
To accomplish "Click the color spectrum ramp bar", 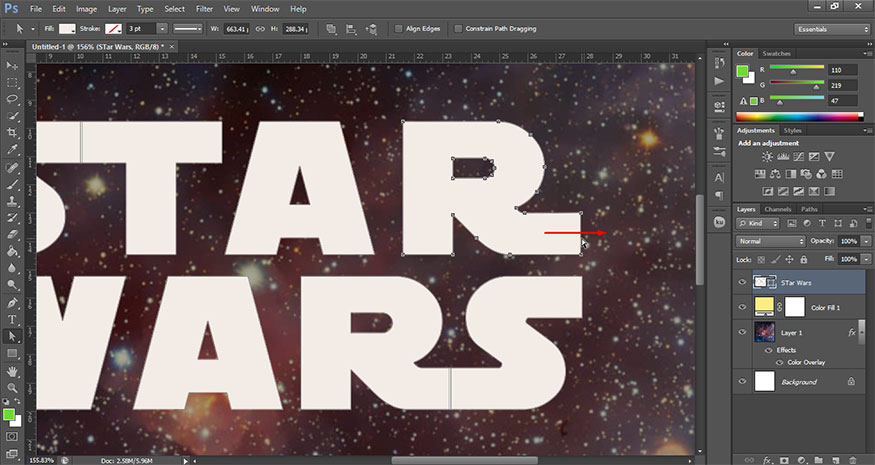I will click(x=799, y=117).
